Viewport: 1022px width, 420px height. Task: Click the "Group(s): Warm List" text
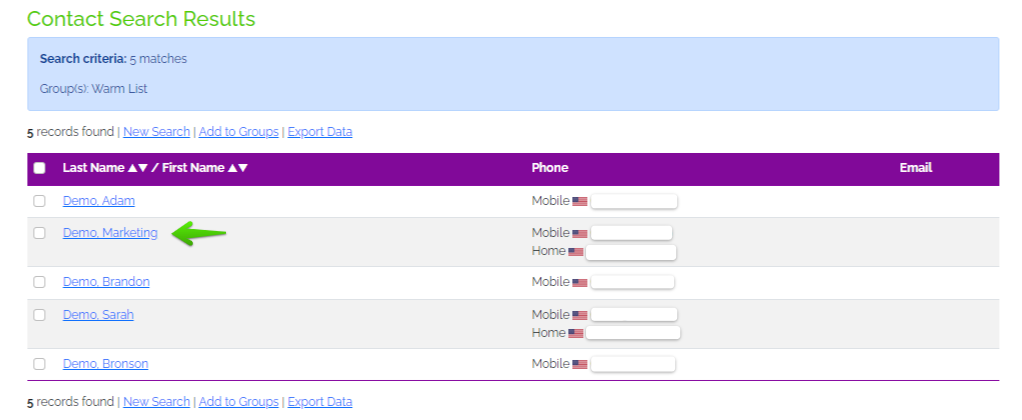pos(94,89)
